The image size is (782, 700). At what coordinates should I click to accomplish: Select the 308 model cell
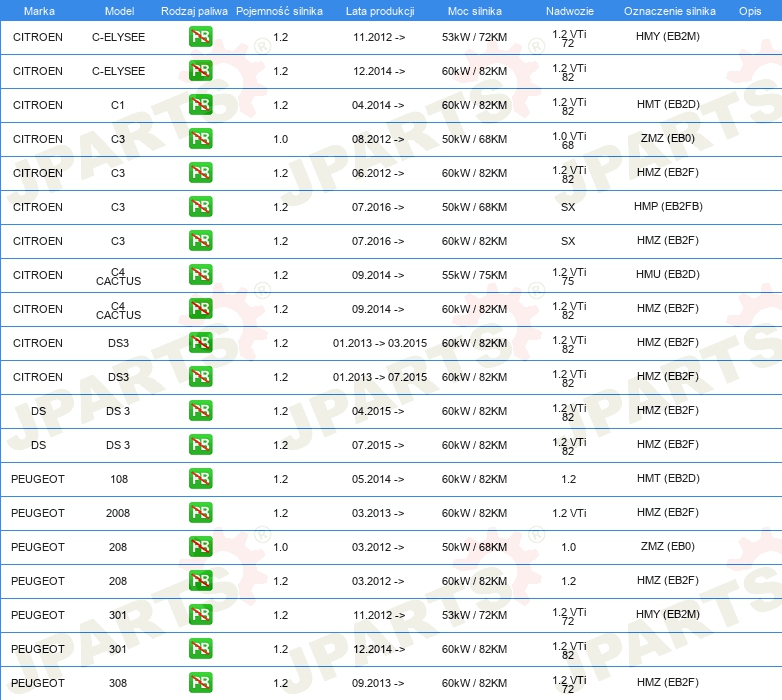[118, 683]
